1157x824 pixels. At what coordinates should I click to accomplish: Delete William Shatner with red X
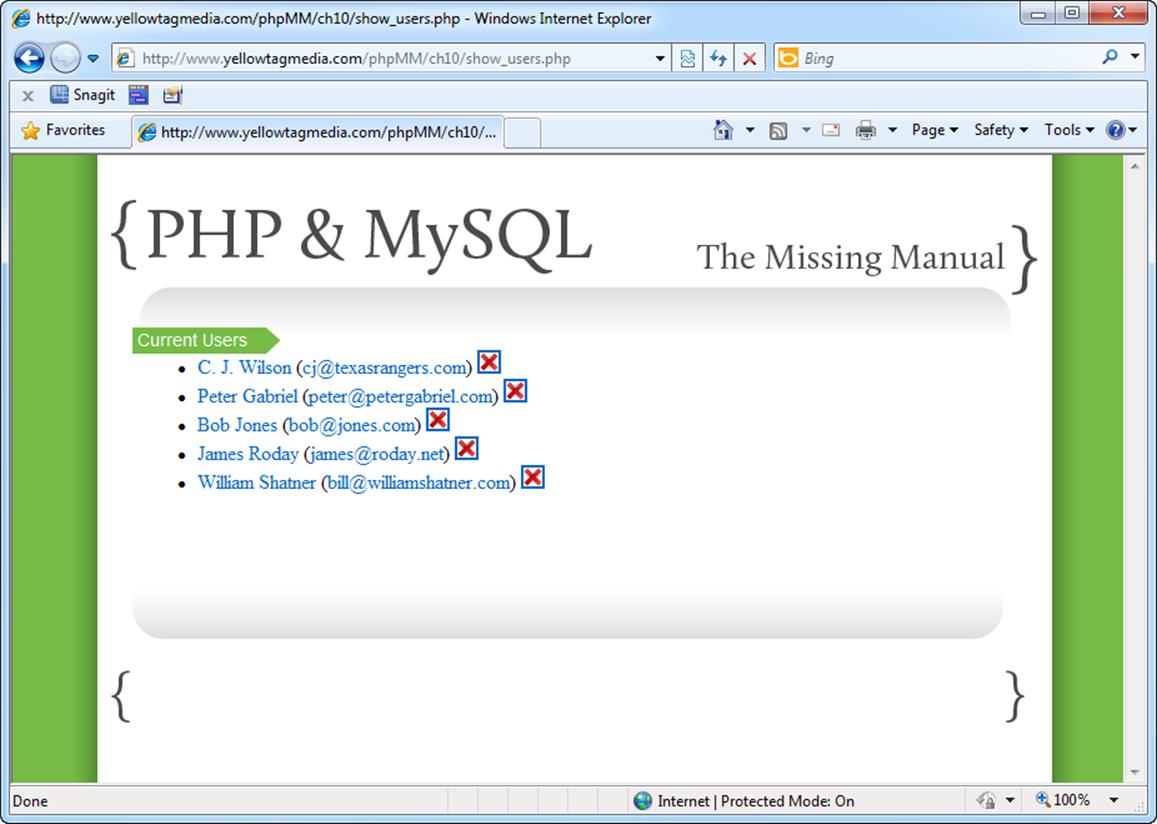pos(533,477)
